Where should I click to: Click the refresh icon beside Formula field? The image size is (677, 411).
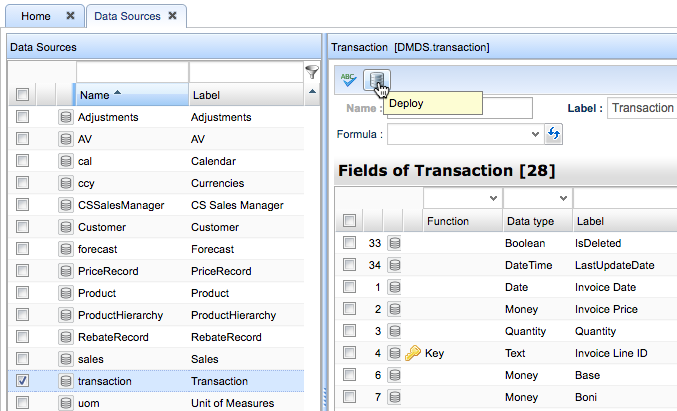point(554,133)
